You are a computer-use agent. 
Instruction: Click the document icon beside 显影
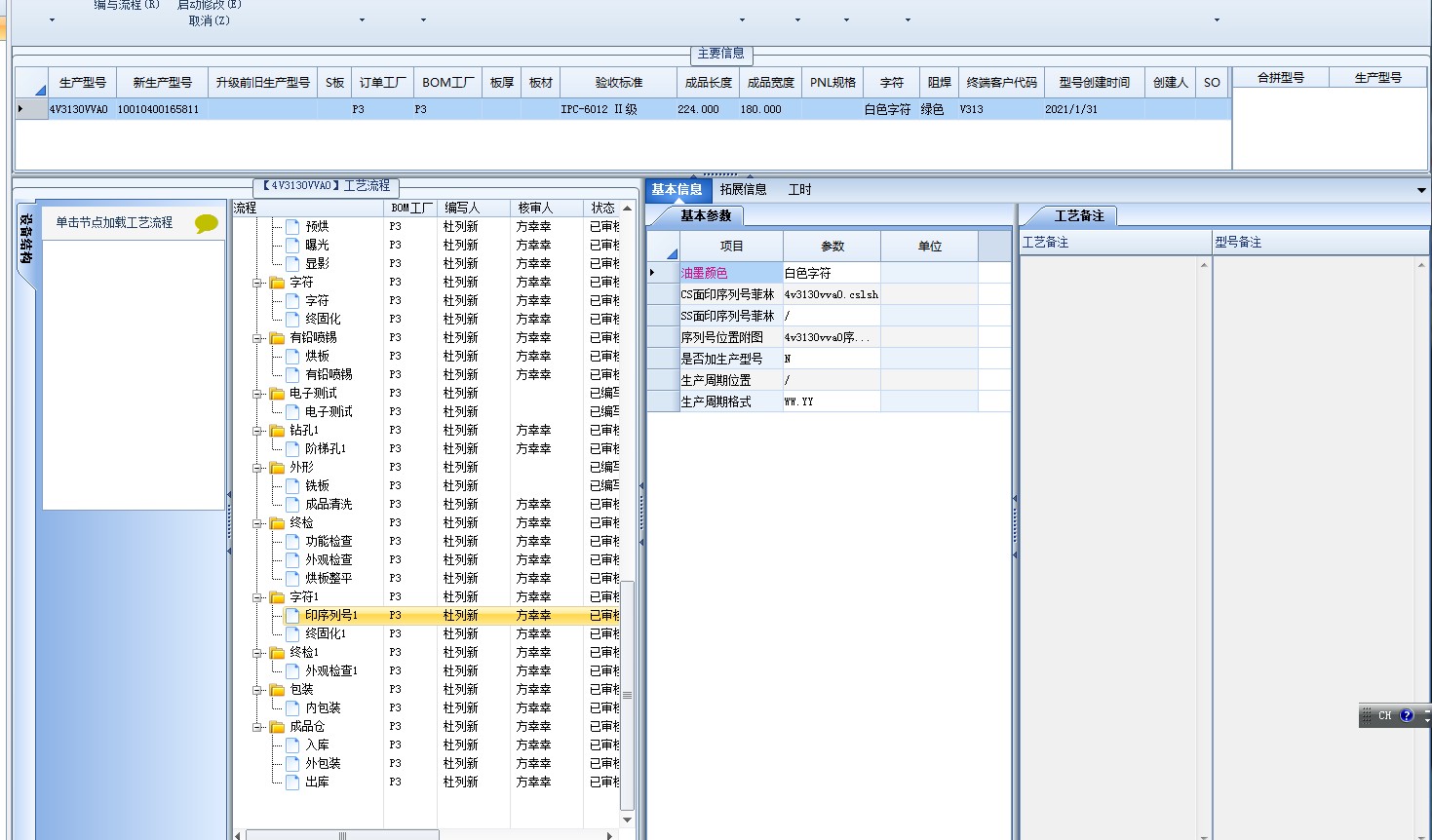click(x=292, y=263)
